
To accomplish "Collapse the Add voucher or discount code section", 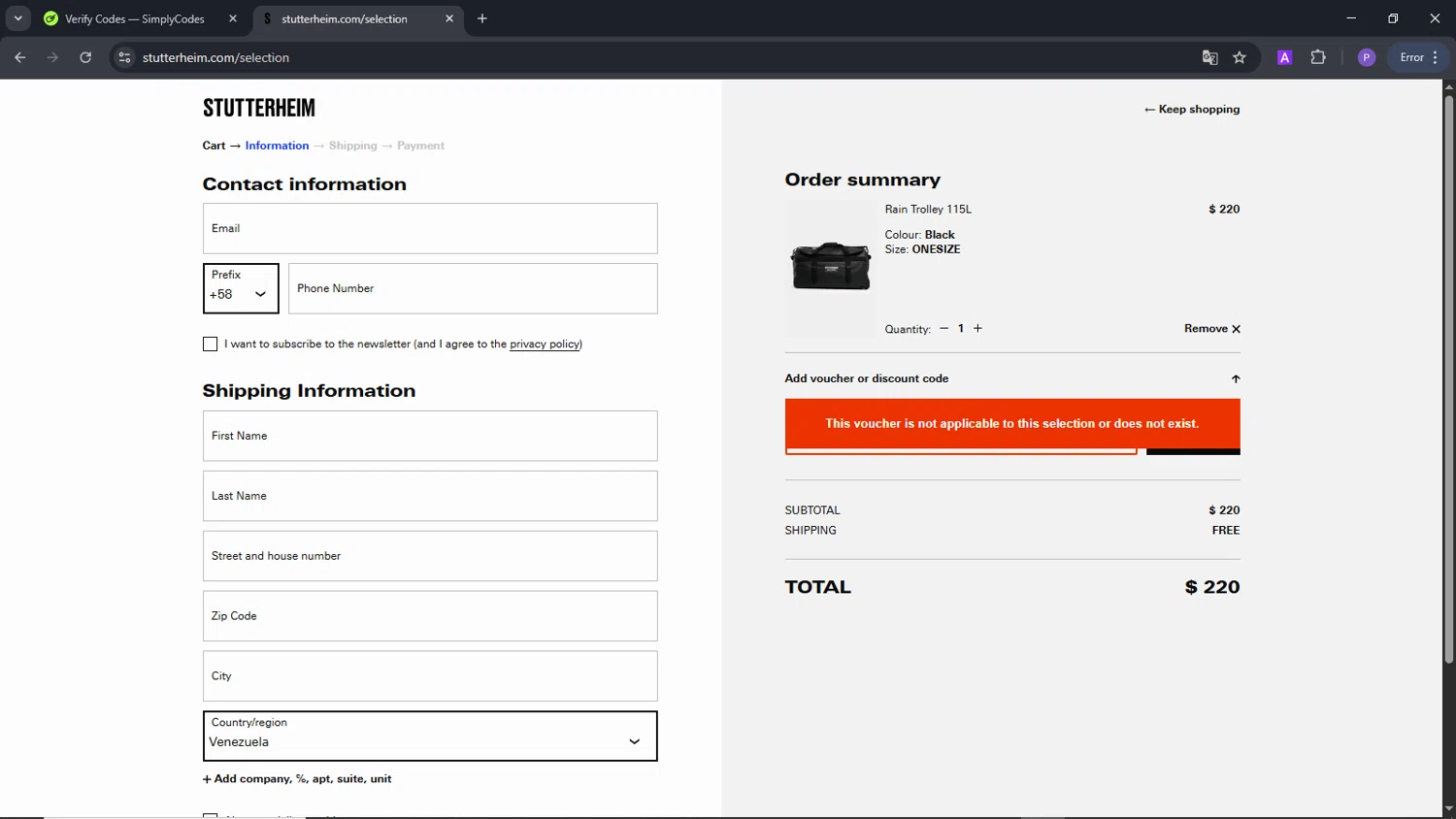I will coord(1012,378).
